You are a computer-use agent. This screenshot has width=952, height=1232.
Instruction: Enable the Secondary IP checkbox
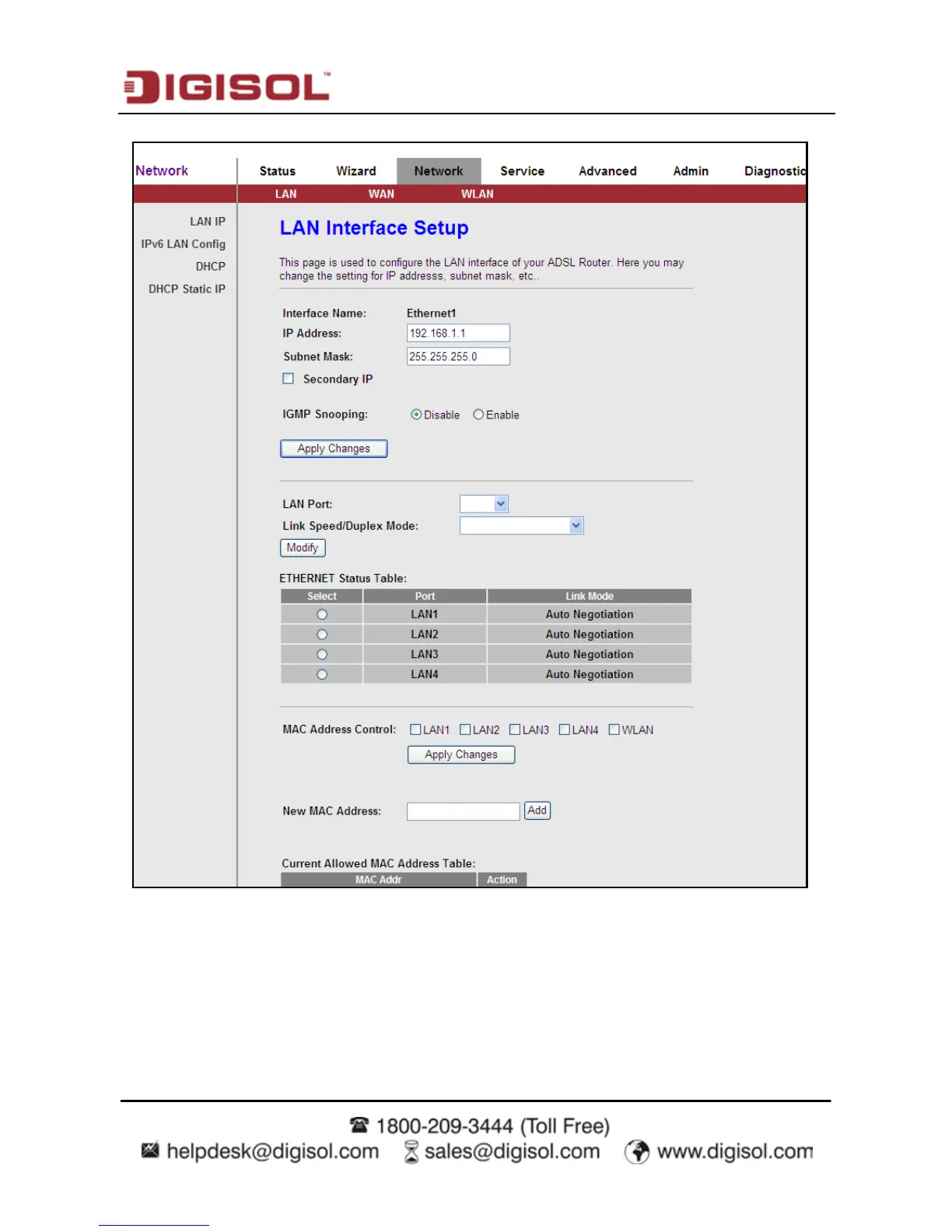click(288, 379)
